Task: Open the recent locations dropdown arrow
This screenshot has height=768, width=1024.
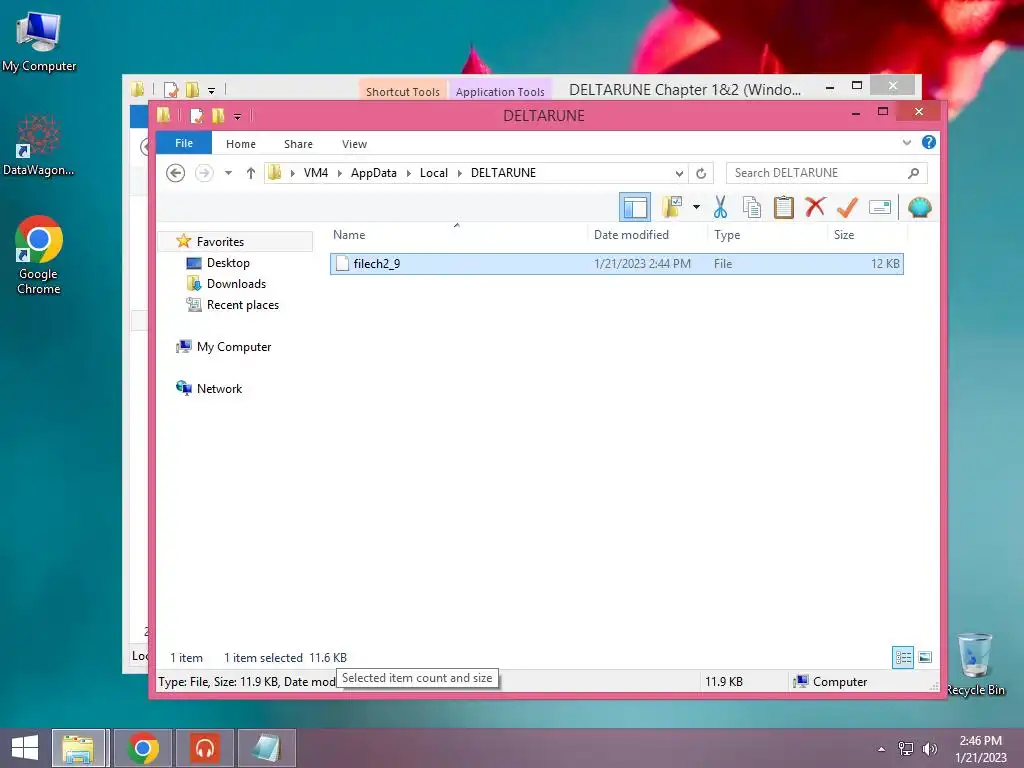Action: [x=228, y=173]
